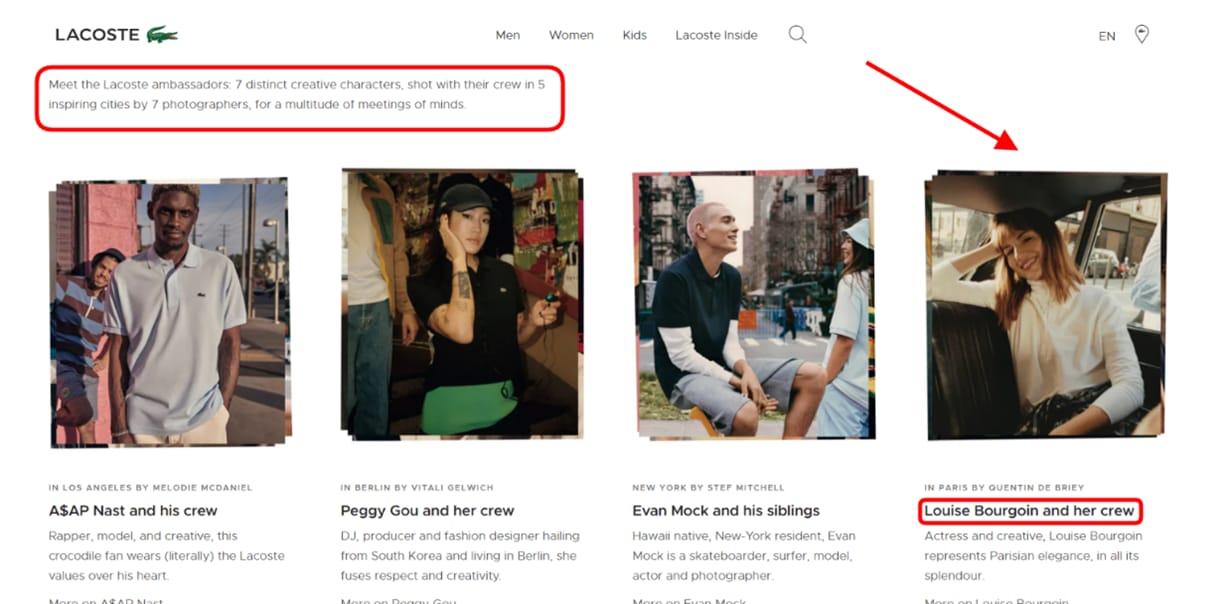The width and height of the screenshot is (1230, 604).
Task: Click the Lacoste crocodile logo
Action: point(162,35)
